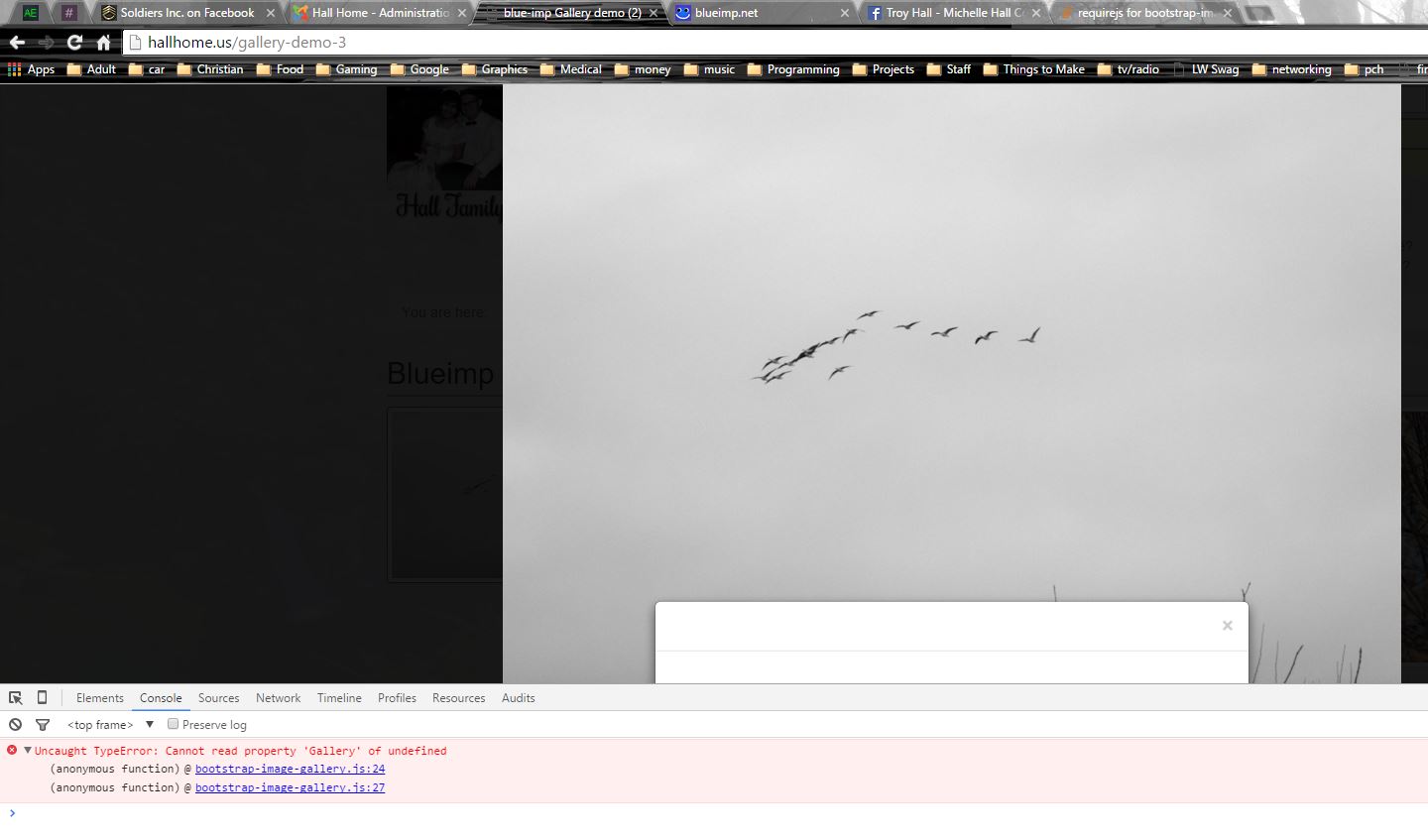Open the music bookmarks folder
The width and height of the screenshot is (1428, 840).
point(709,69)
